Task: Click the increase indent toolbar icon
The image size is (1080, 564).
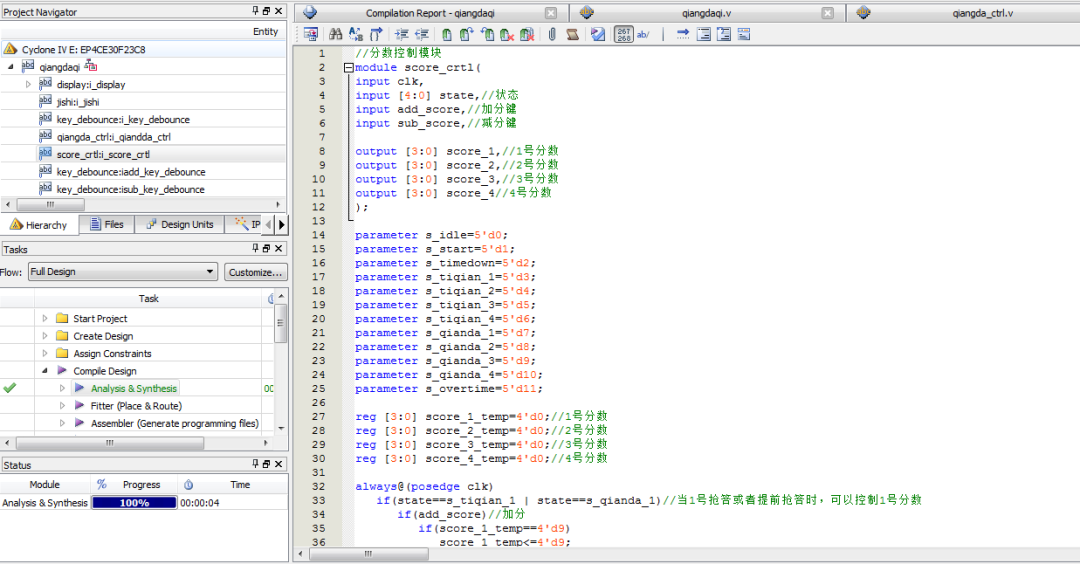Action: 400,34
